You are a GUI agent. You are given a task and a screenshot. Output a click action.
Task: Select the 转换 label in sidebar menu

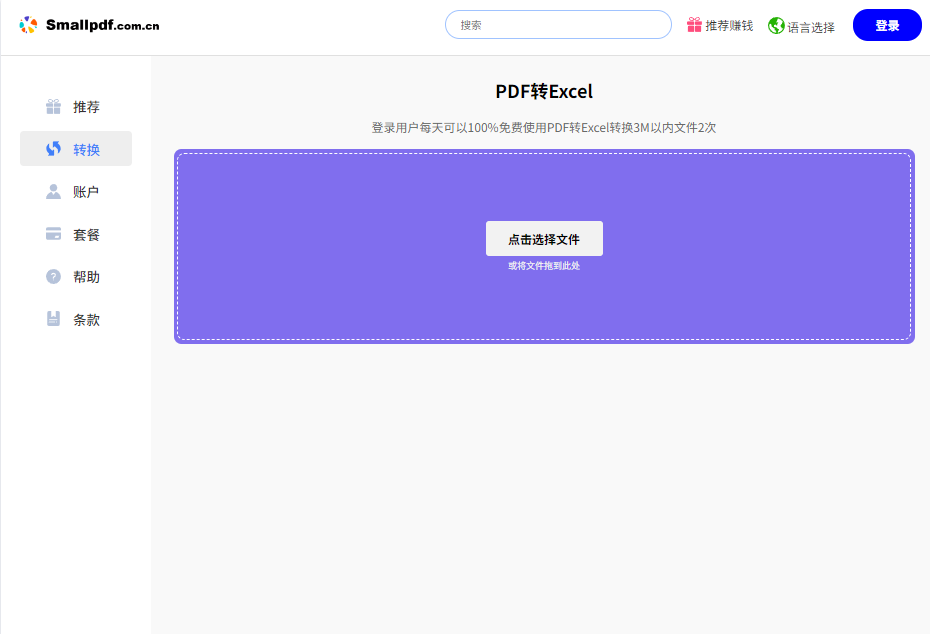(x=86, y=150)
